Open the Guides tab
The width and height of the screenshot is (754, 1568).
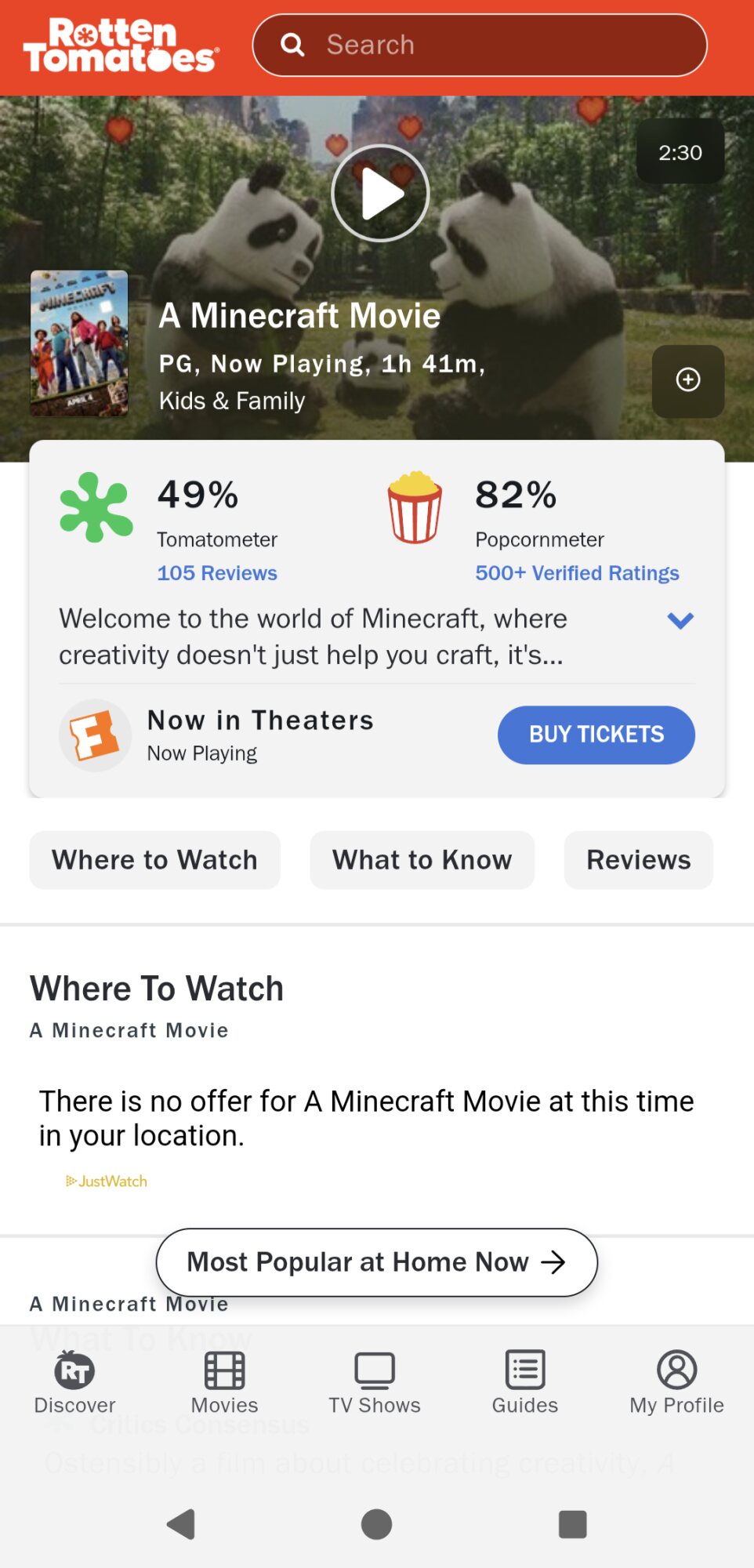tap(524, 1383)
